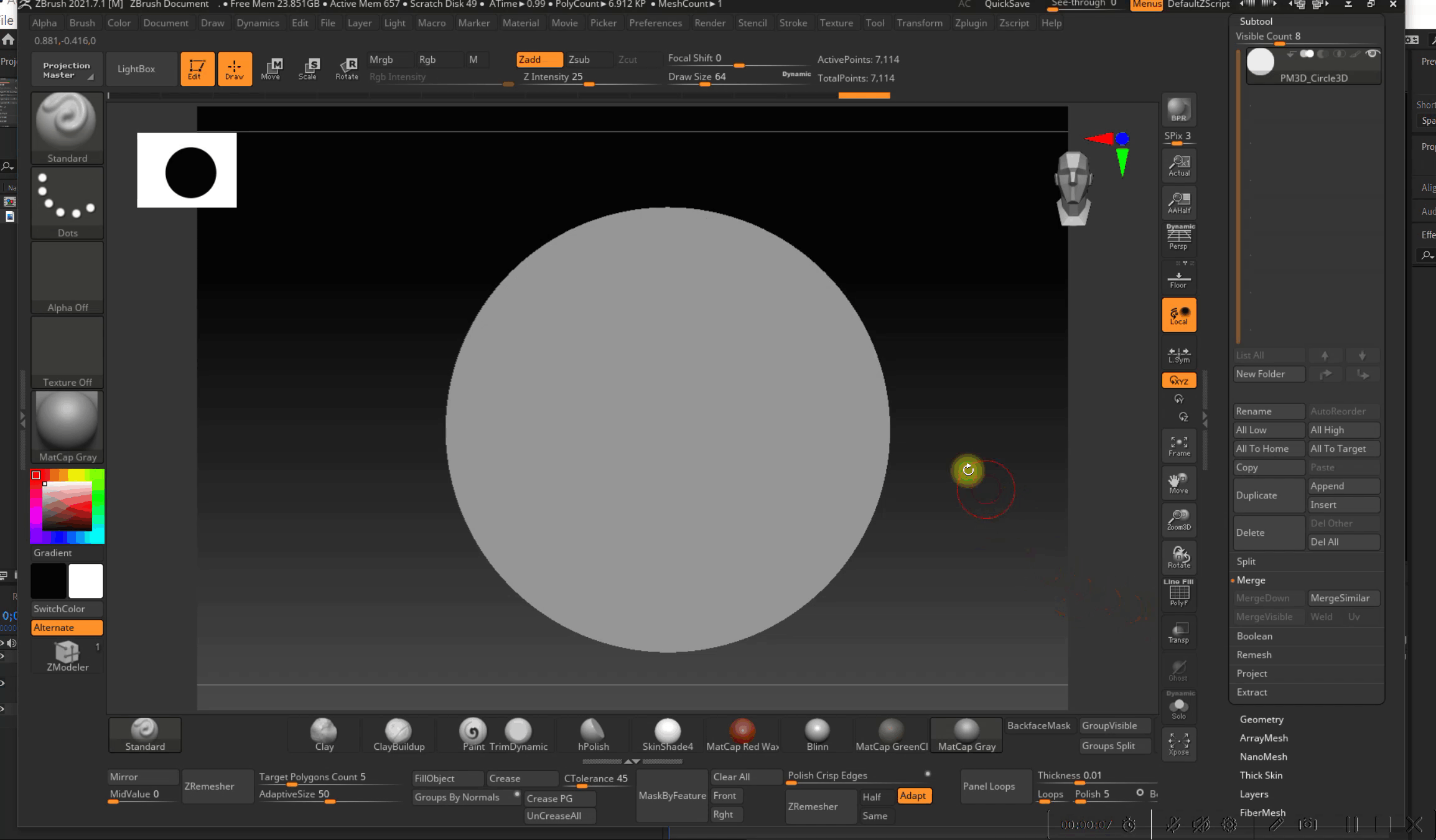The height and width of the screenshot is (840, 1436).
Task: Click the PolyF line fill icon
Action: (x=1178, y=594)
